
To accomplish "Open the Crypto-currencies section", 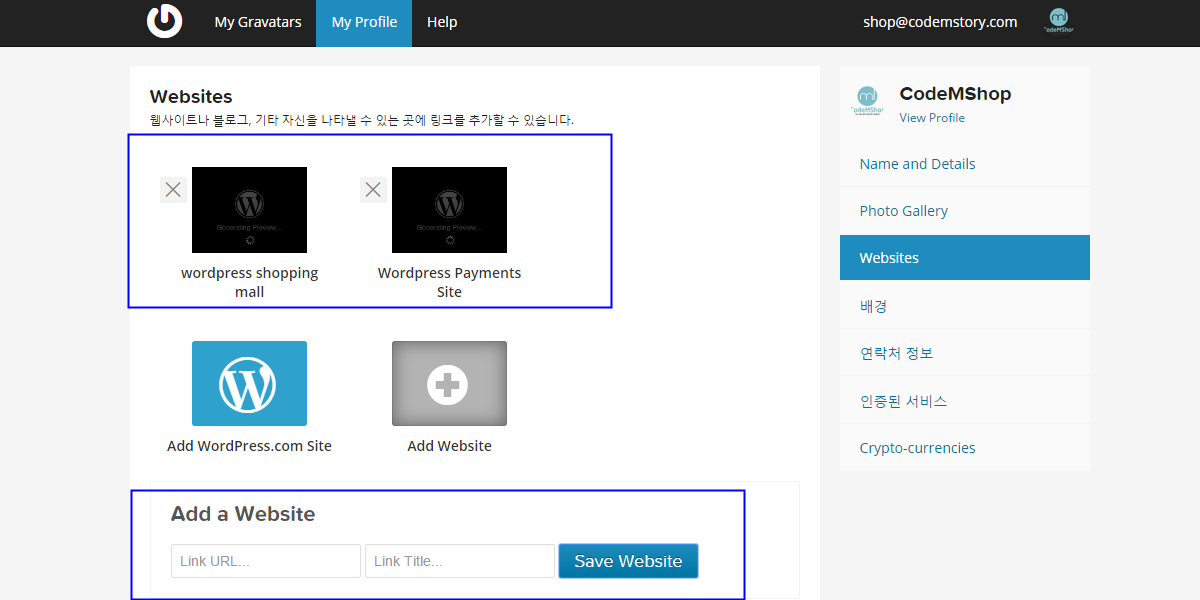I will tap(917, 447).
